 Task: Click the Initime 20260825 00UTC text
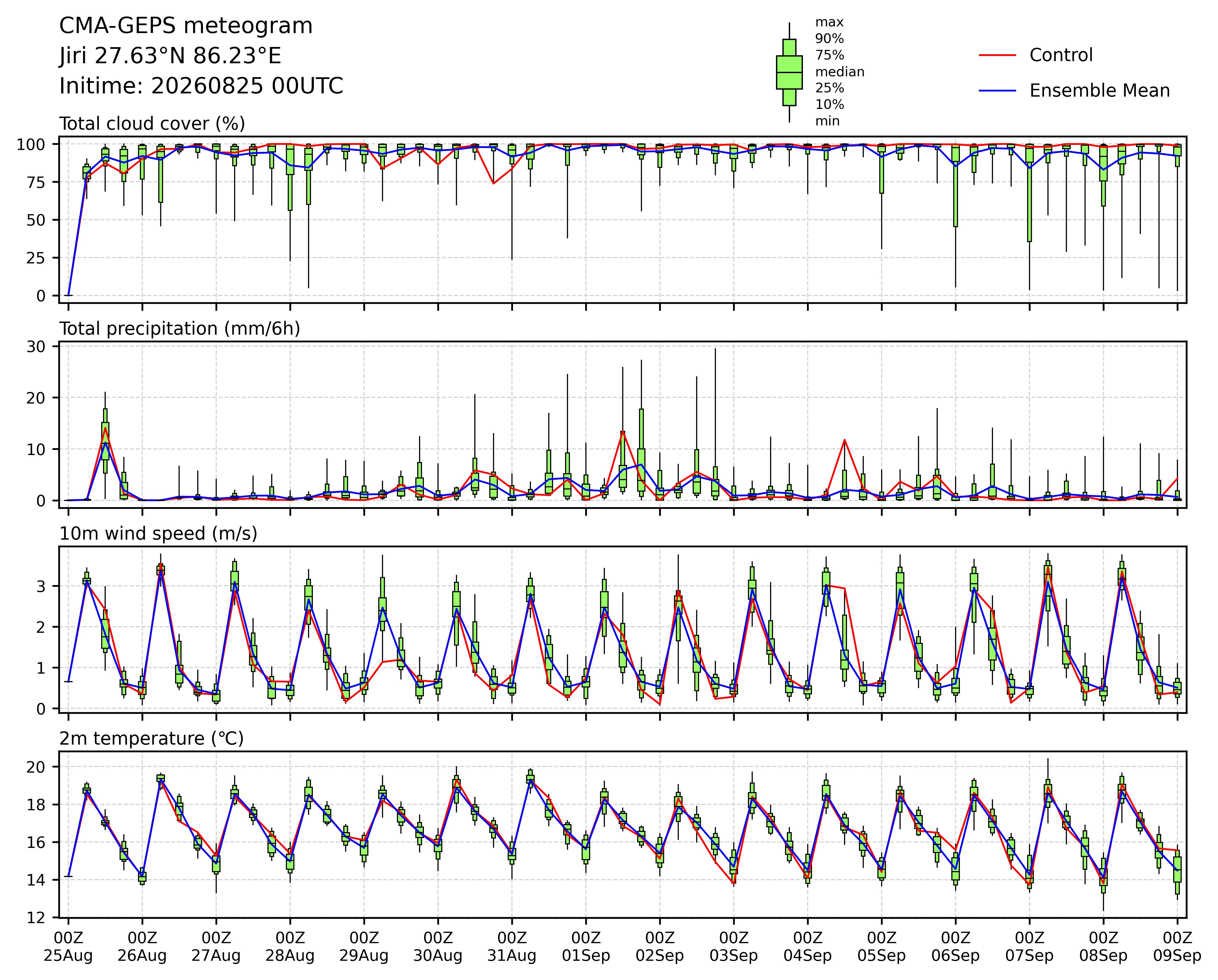pos(201,86)
